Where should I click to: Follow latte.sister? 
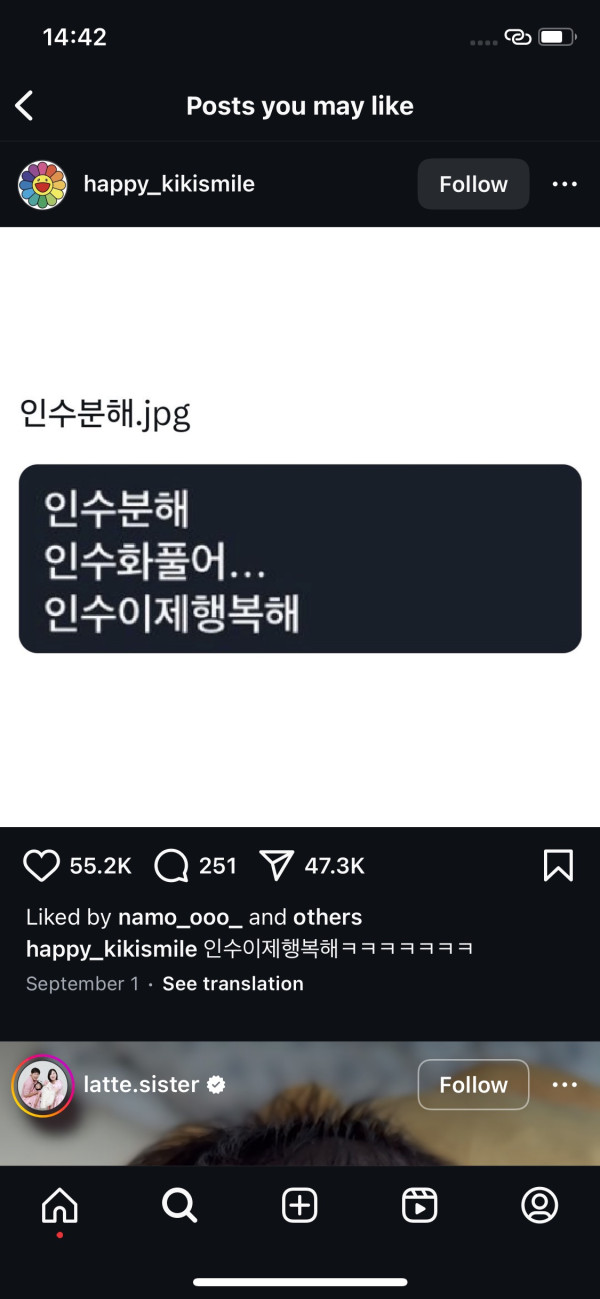[x=473, y=1085]
